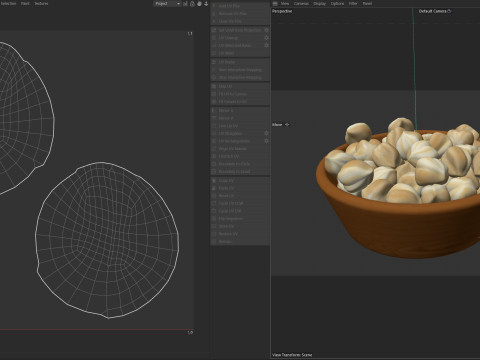Open UV Rectangularize options gear
The image size is (480, 360).
(x=266, y=141)
